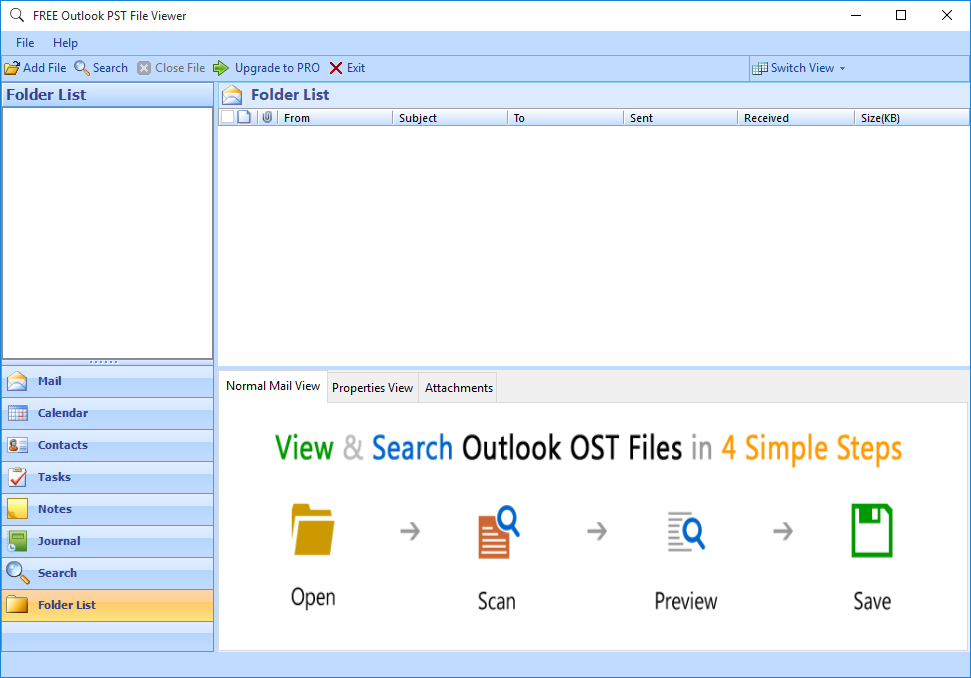The width and height of the screenshot is (971, 678).
Task: Open the Contacts section
Action: (63, 445)
